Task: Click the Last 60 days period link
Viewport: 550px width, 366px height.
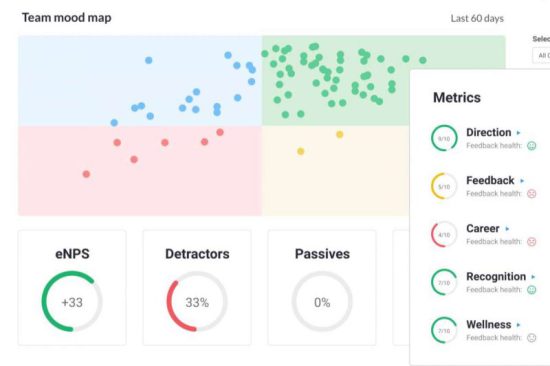Action: pyautogui.click(x=477, y=18)
